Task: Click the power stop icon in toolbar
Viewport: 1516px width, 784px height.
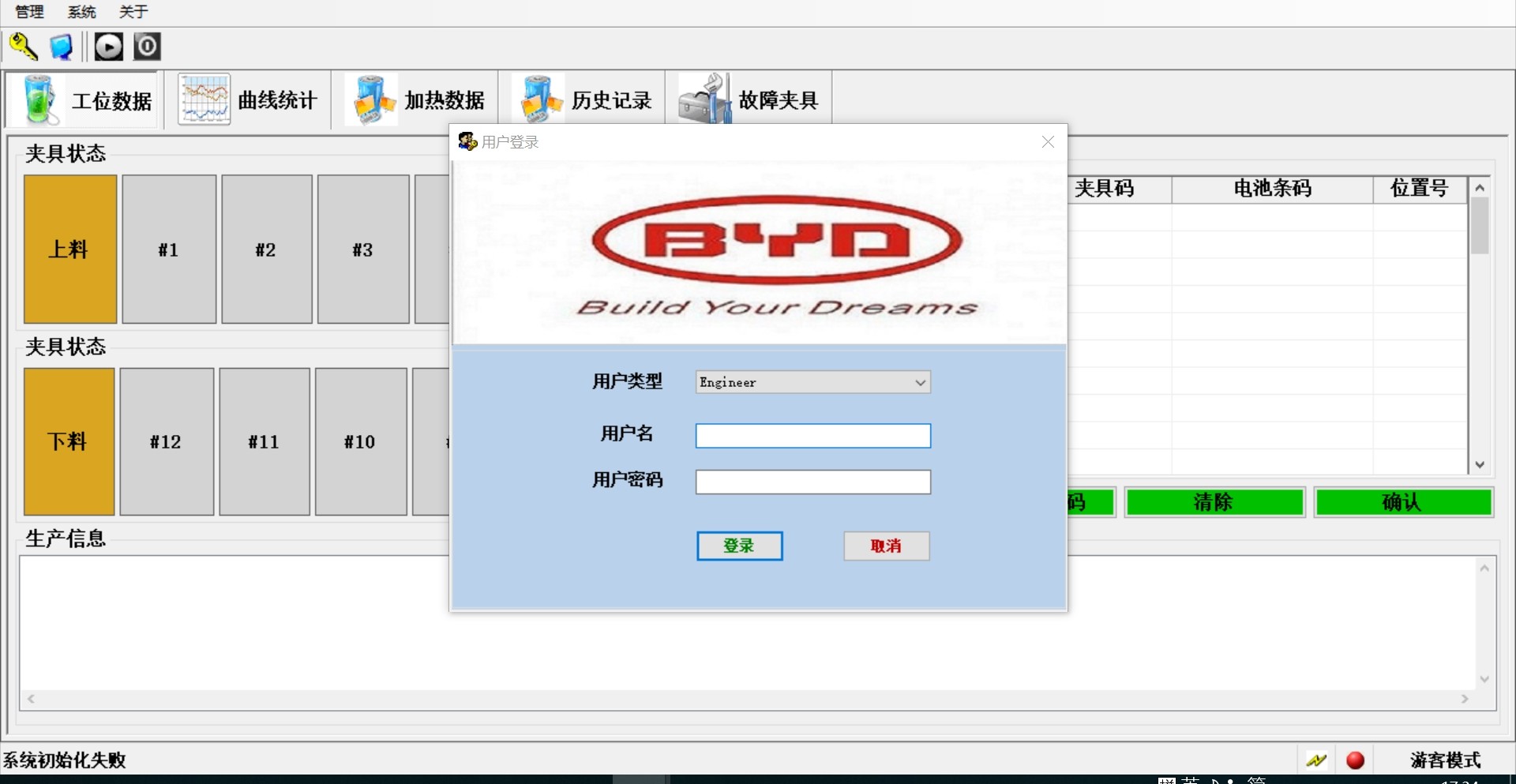Action: click(x=147, y=47)
